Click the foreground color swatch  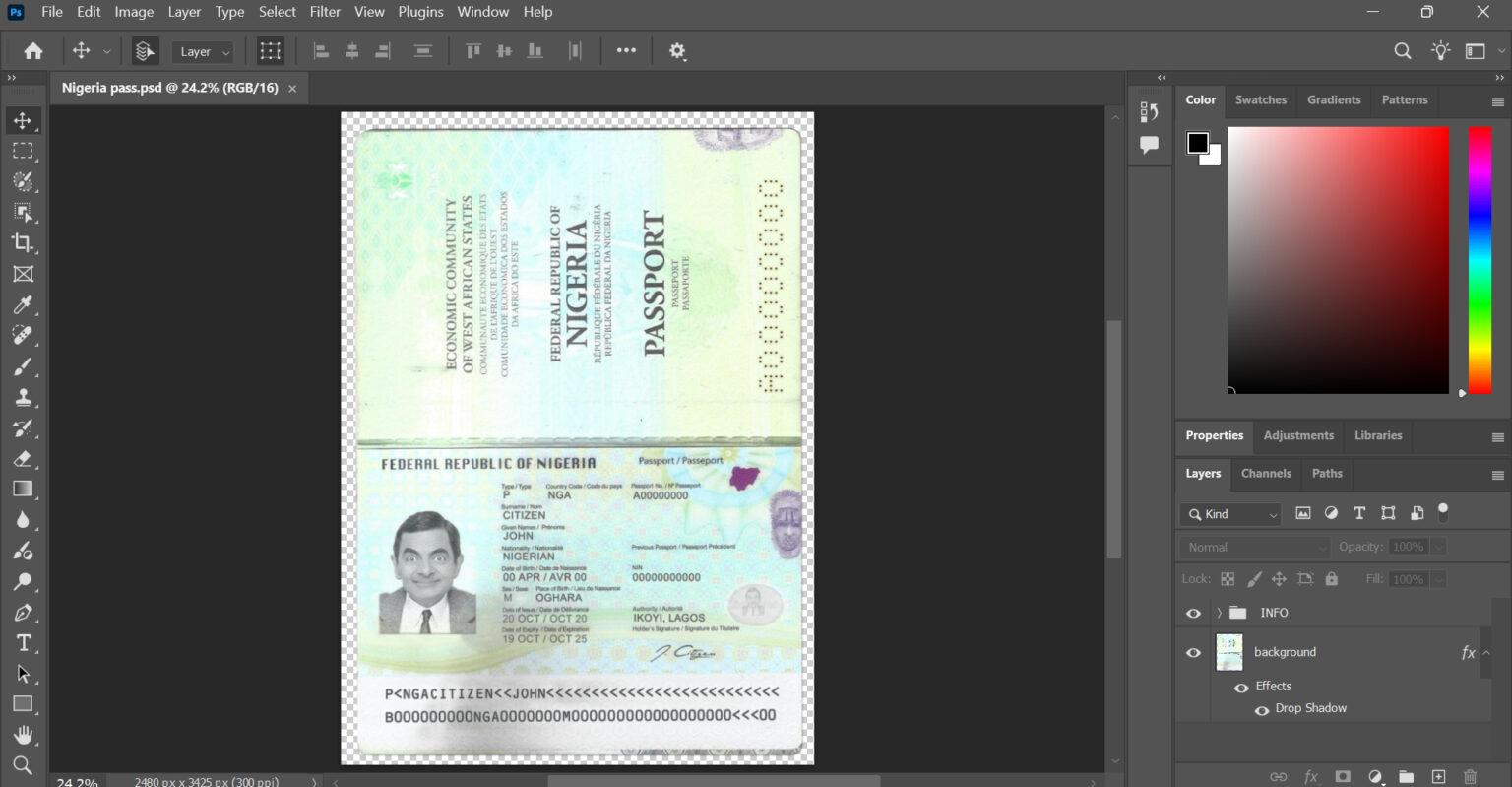[x=1197, y=143]
